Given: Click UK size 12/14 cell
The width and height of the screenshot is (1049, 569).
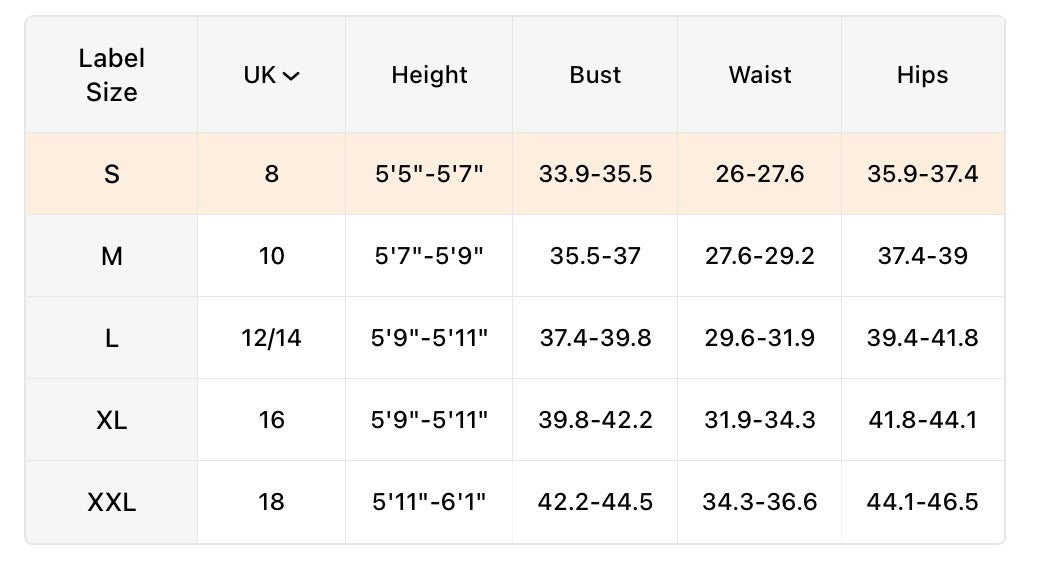Looking at the screenshot, I should click(271, 338).
